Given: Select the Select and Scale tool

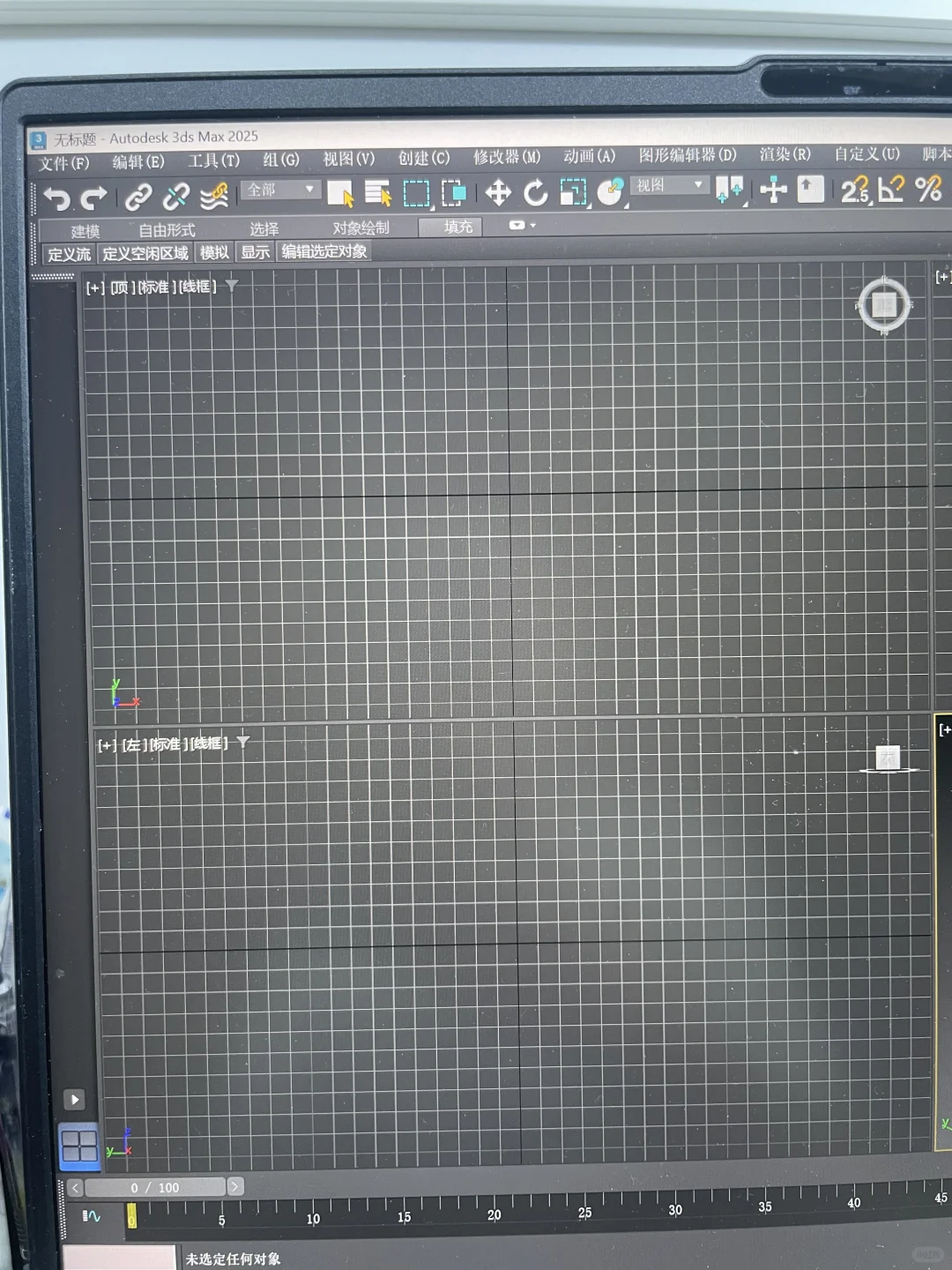Looking at the screenshot, I should click(x=573, y=194).
